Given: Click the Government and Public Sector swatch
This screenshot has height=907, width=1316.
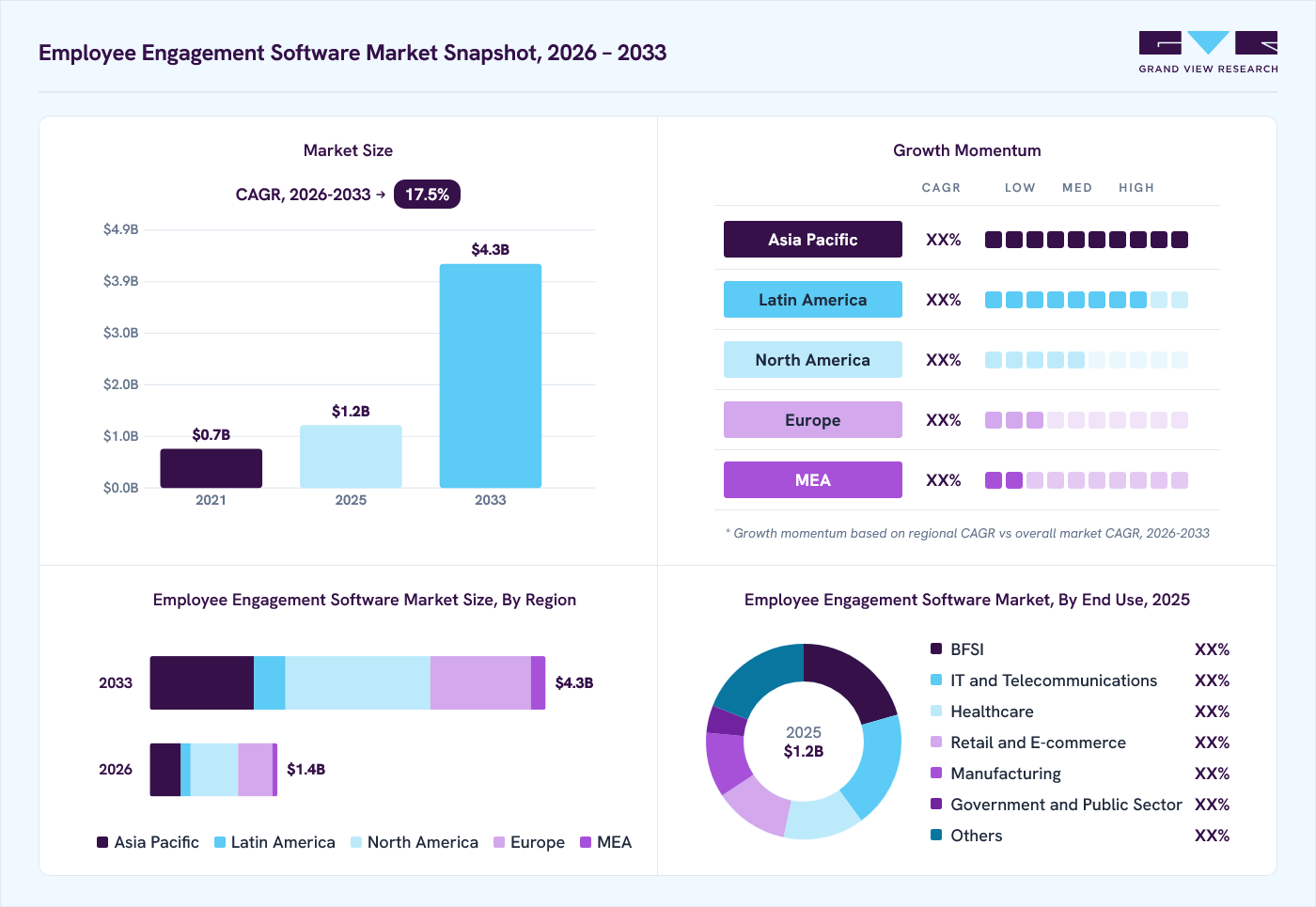Looking at the screenshot, I should pyautogui.click(x=936, y=804).
